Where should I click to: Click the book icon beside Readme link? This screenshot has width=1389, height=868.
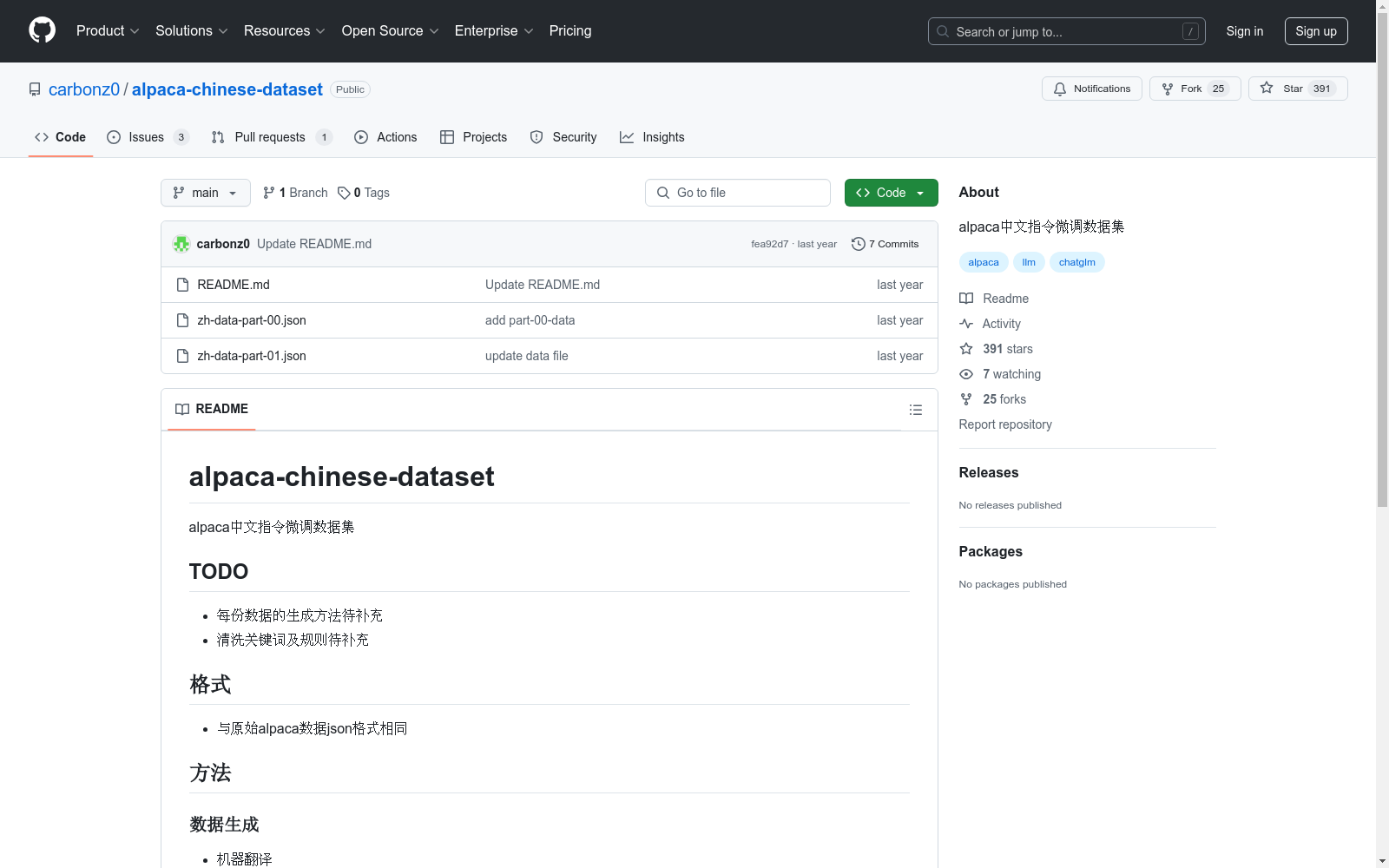pyautogui.click(x=966, y=299)
